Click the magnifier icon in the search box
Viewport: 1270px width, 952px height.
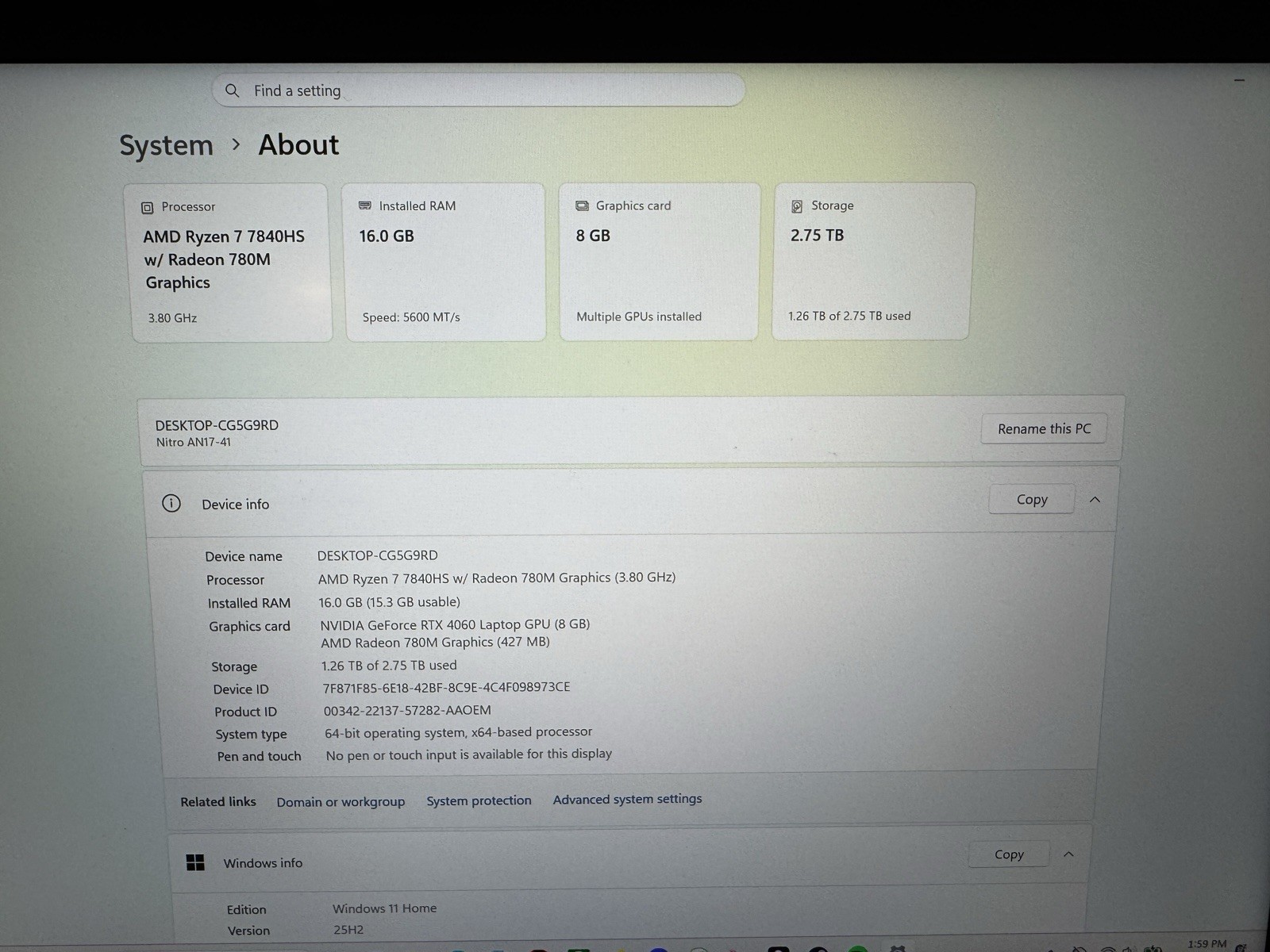tap(232, 90)
